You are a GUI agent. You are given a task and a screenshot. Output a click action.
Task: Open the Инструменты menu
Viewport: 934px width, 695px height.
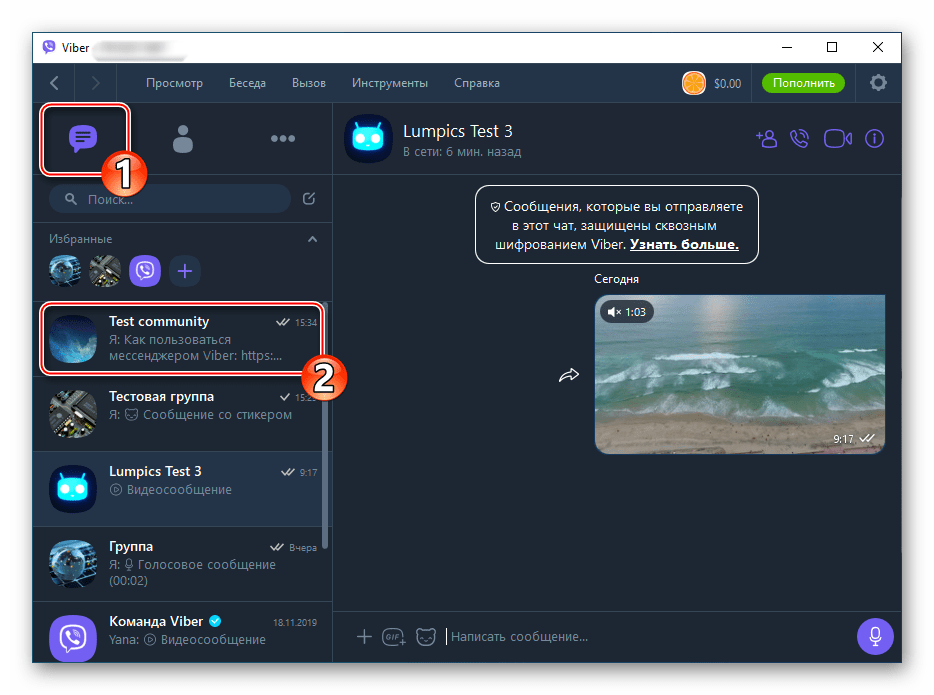click(x=390, y=83)
